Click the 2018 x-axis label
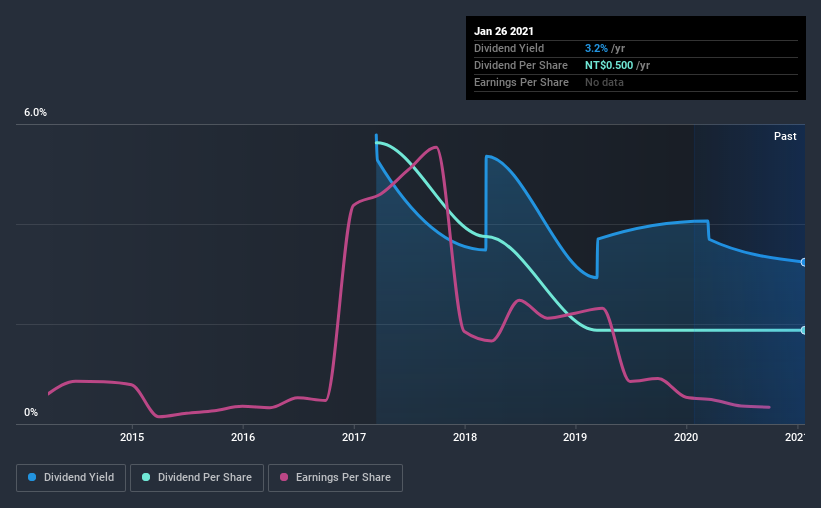 [465, 437]
